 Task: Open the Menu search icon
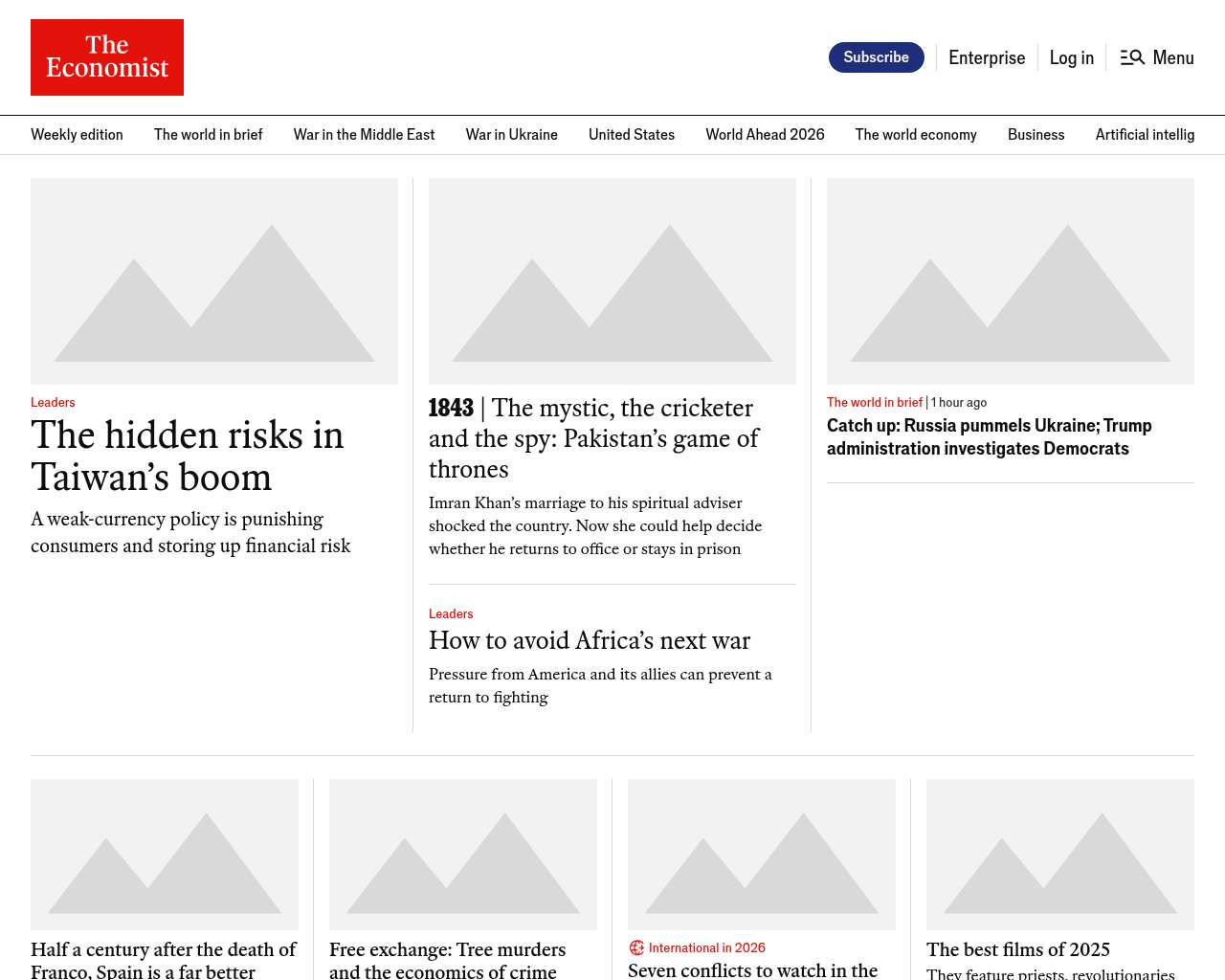[x=1132, y=57]
